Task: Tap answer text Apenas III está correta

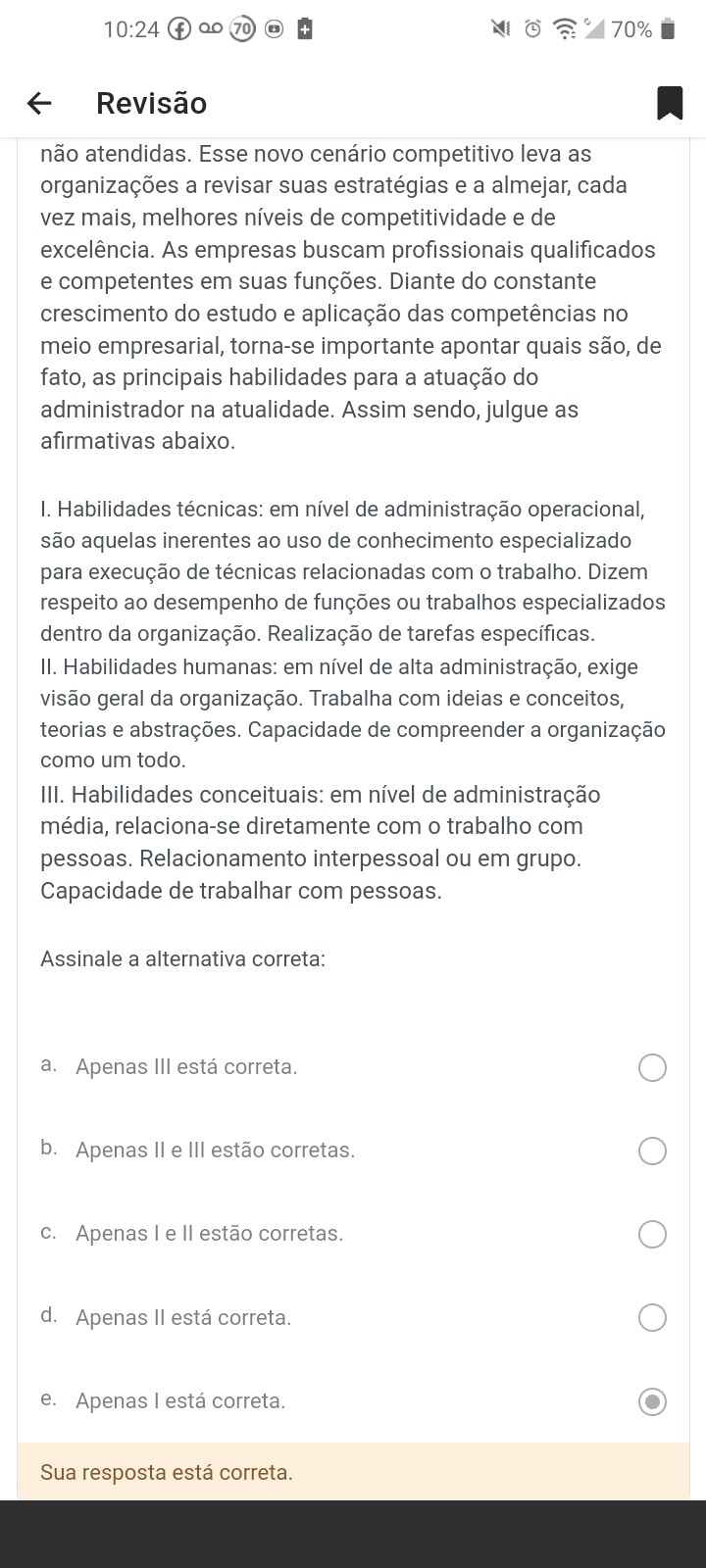Action: coord(186,1067)
